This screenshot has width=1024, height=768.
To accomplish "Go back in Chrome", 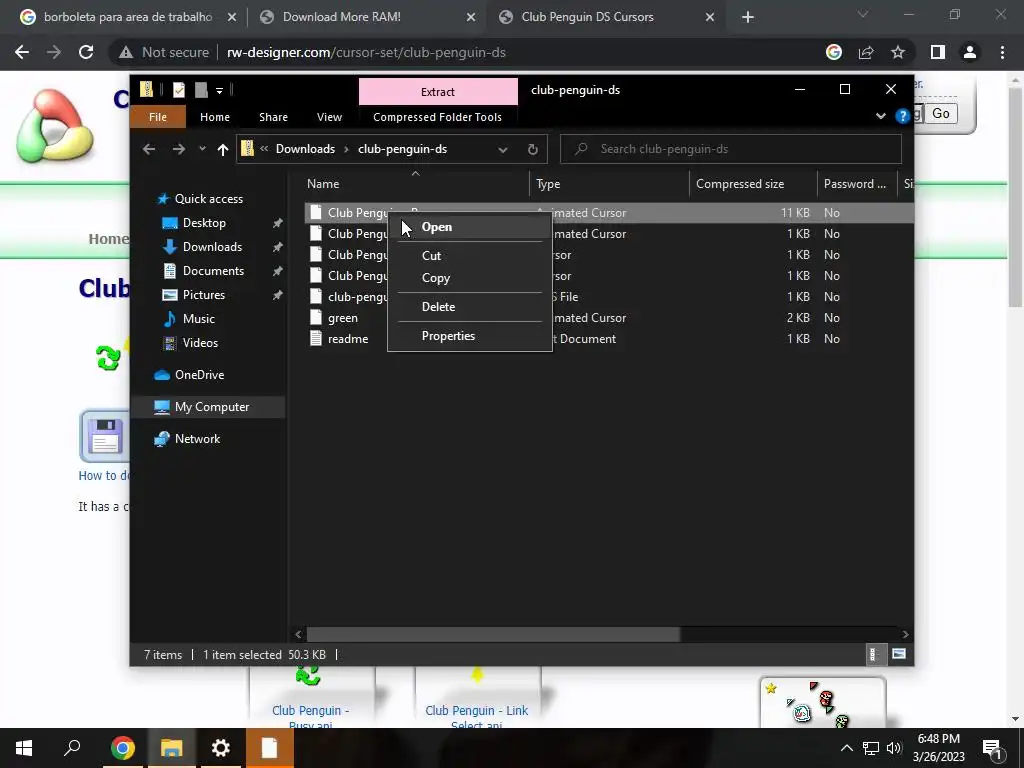I will click(22, 52).
